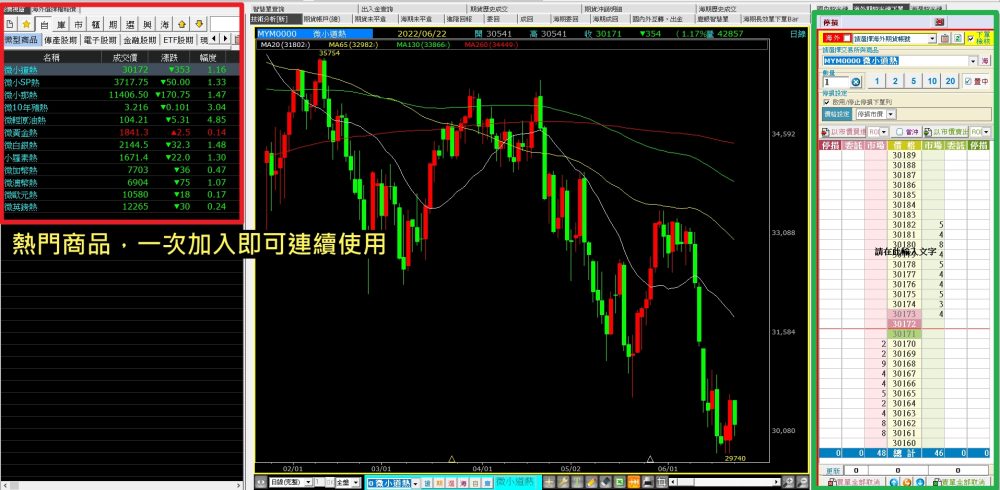Open the futures account selection dropdown
1000x490 pixels.
pos(930,38)
